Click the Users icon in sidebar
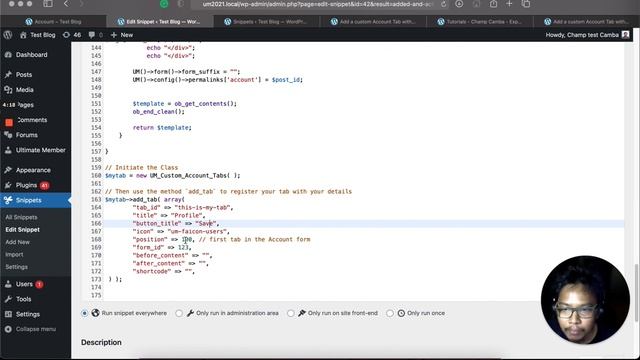 [x=8, y=284]
